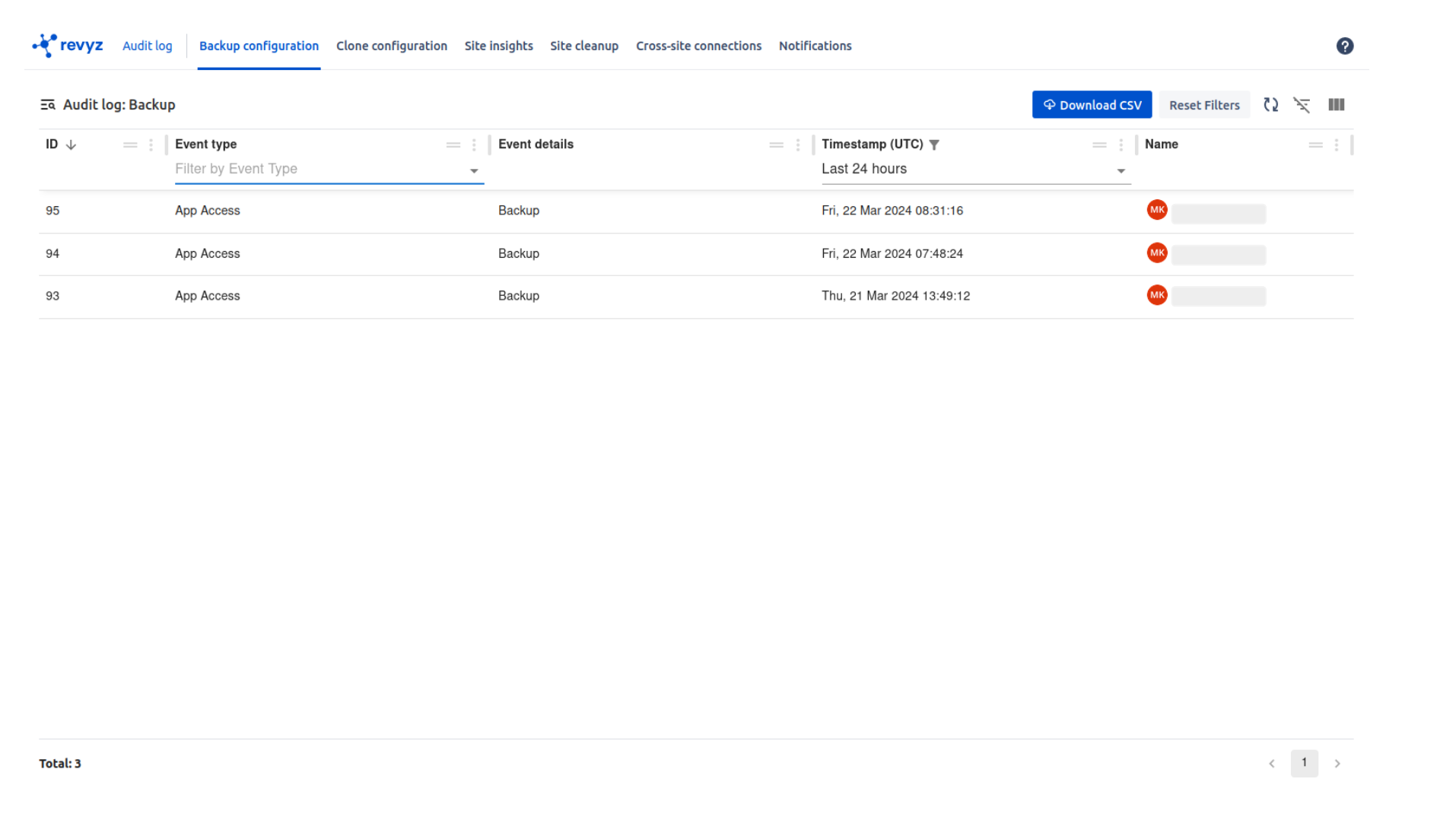The height and width of the screenshot is (820, 1456).
Task: Grab the Timestamp column drag handle
Action: pyautogui.click(x=1099, y=145)
